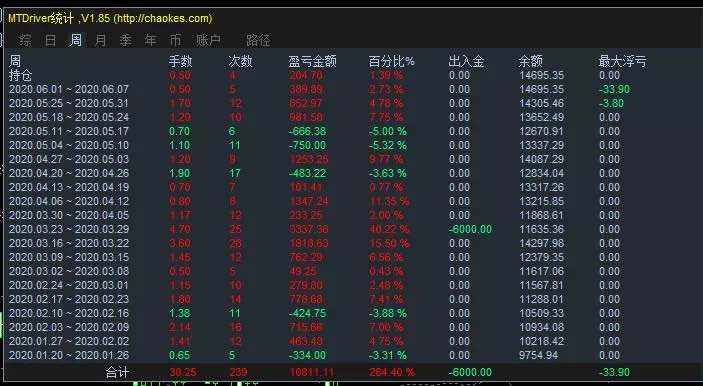Select the 周 weekly tab

(x=75, y=40)
